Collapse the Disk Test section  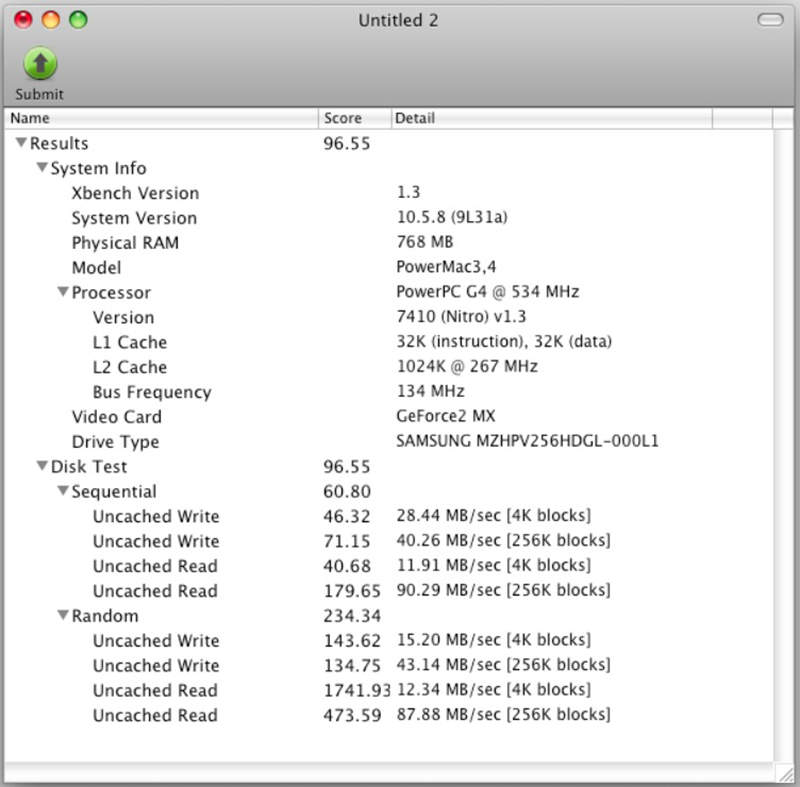tap(42, 466)
